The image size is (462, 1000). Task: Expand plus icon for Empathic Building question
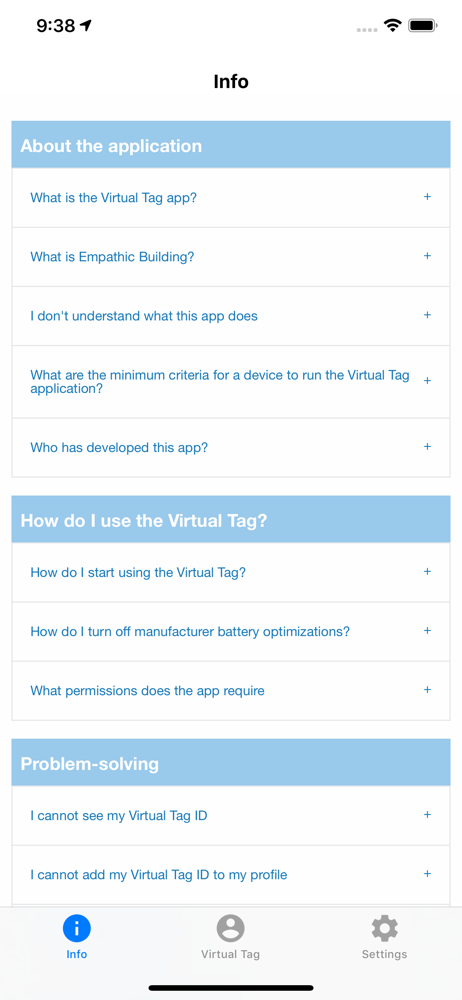click(x=428, y=256)
